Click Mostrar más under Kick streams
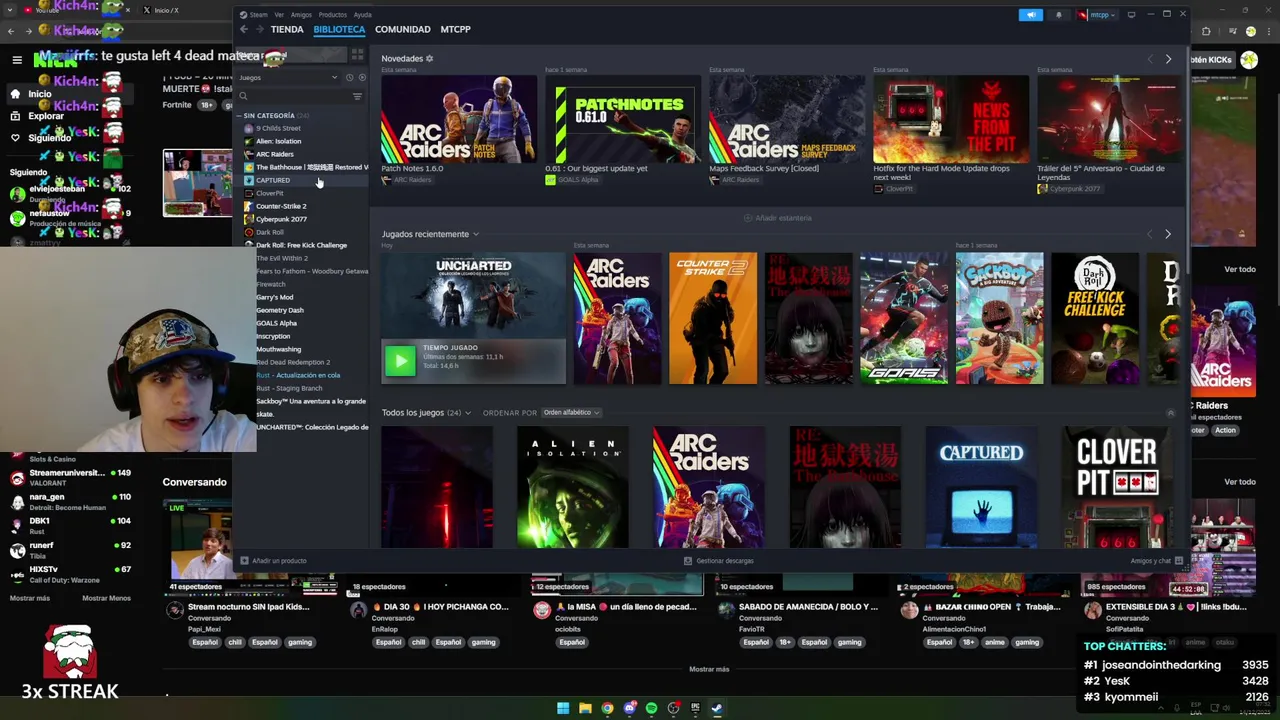The width and height of the screenshot is (1280, 720). coord(709,669)
